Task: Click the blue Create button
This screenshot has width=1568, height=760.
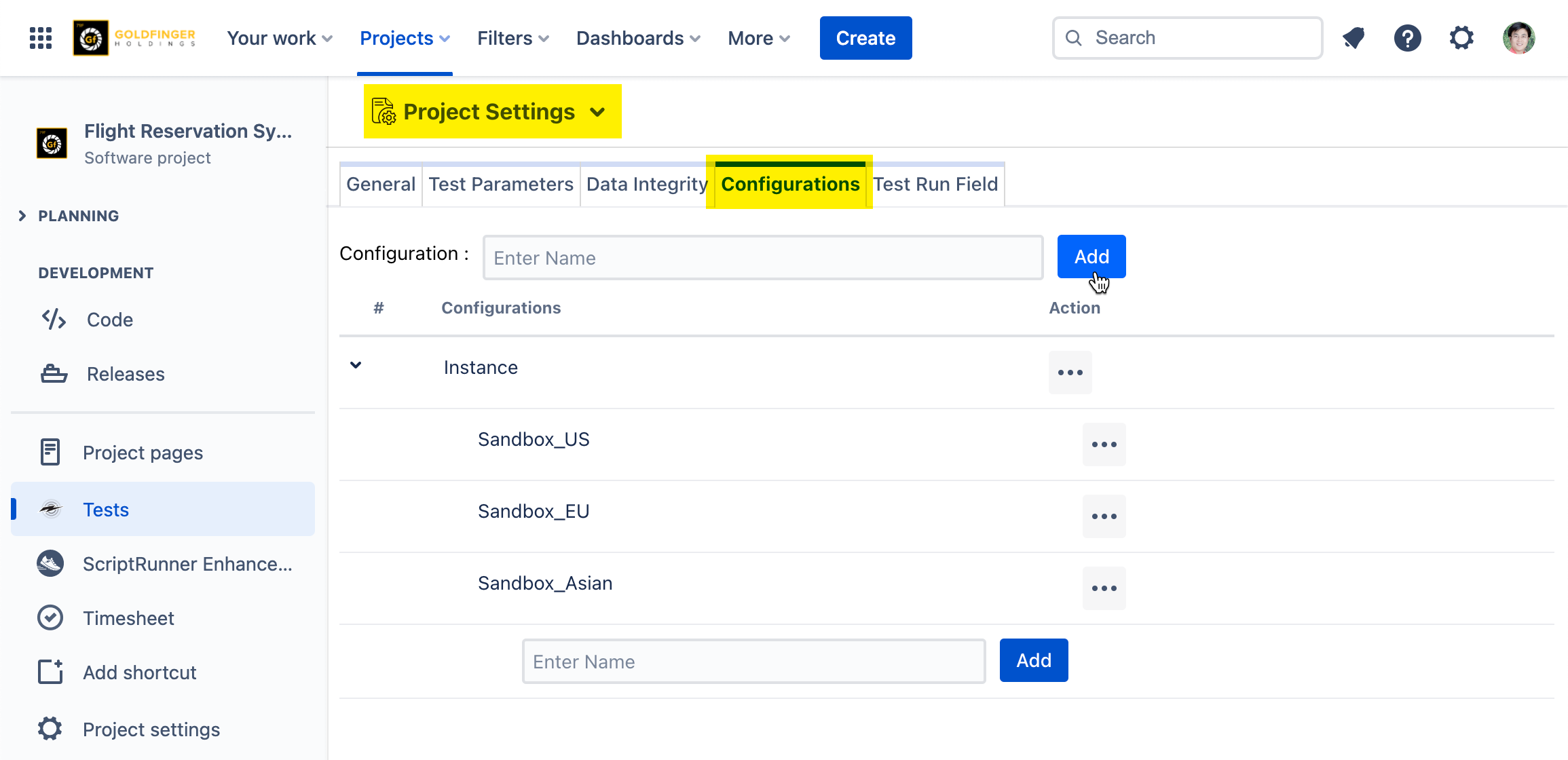Action: [865, 38]
